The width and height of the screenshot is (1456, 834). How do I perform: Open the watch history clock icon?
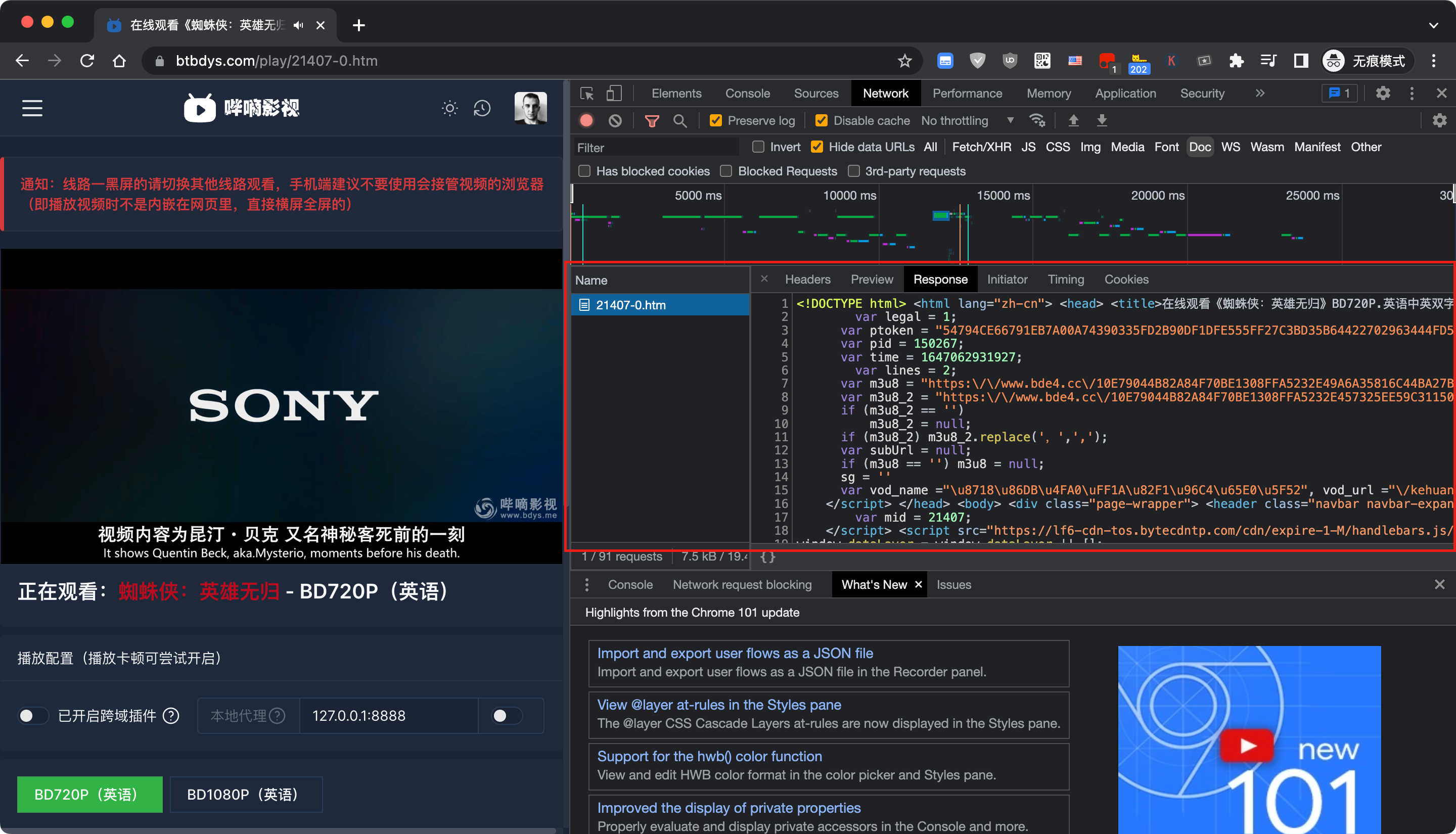(482, 108)
